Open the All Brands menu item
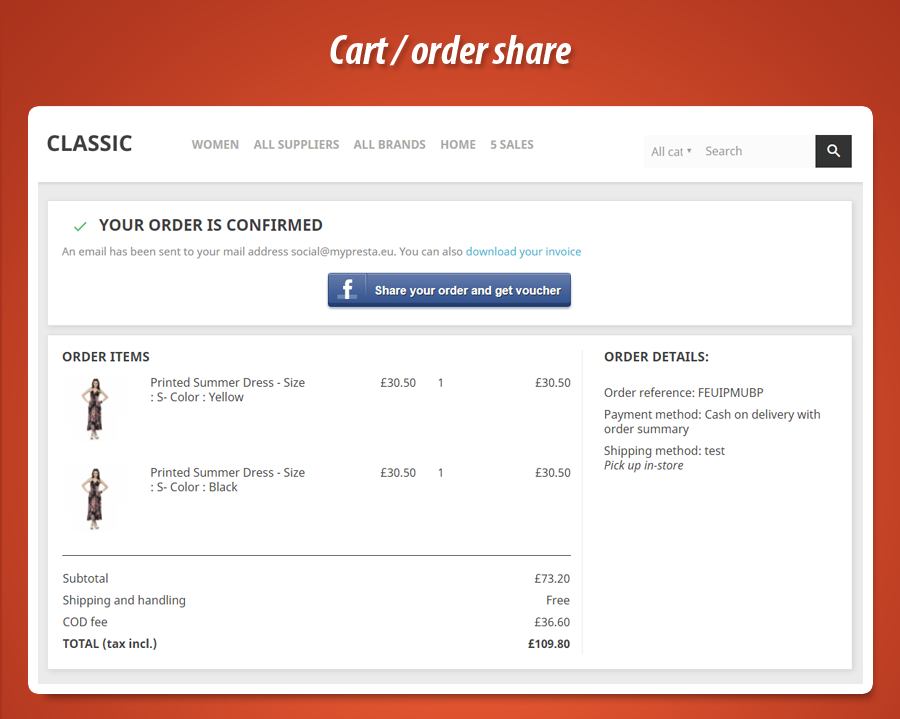 click(389, 145)
